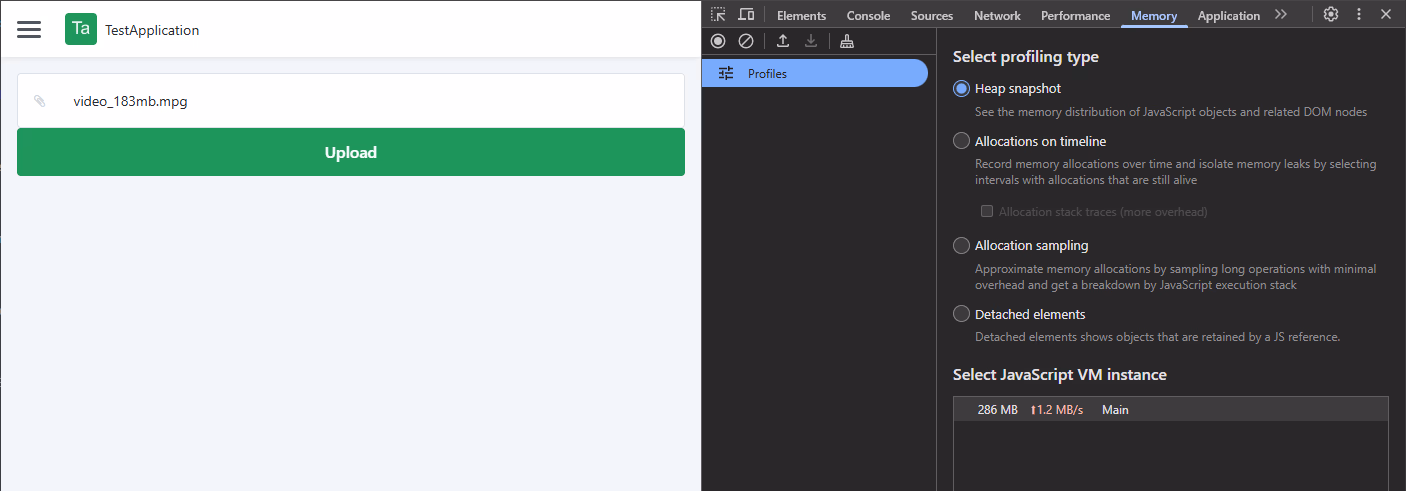
Task: Open DevTools settings gear
Action: 1331,14
